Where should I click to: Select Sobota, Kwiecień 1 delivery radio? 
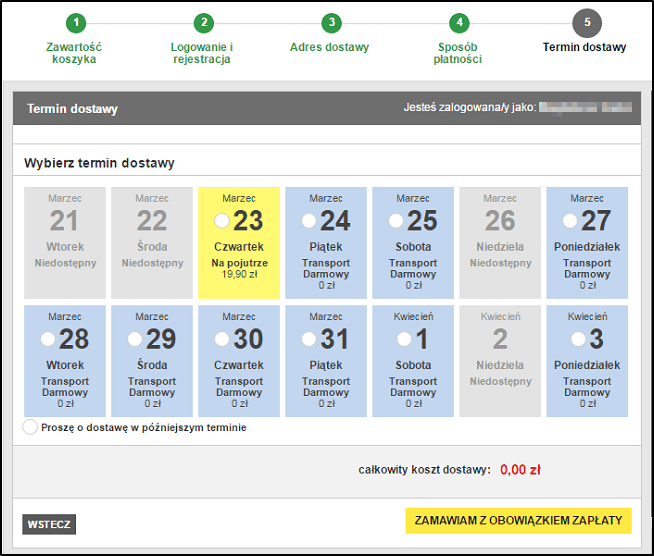(x=404, y=338)
